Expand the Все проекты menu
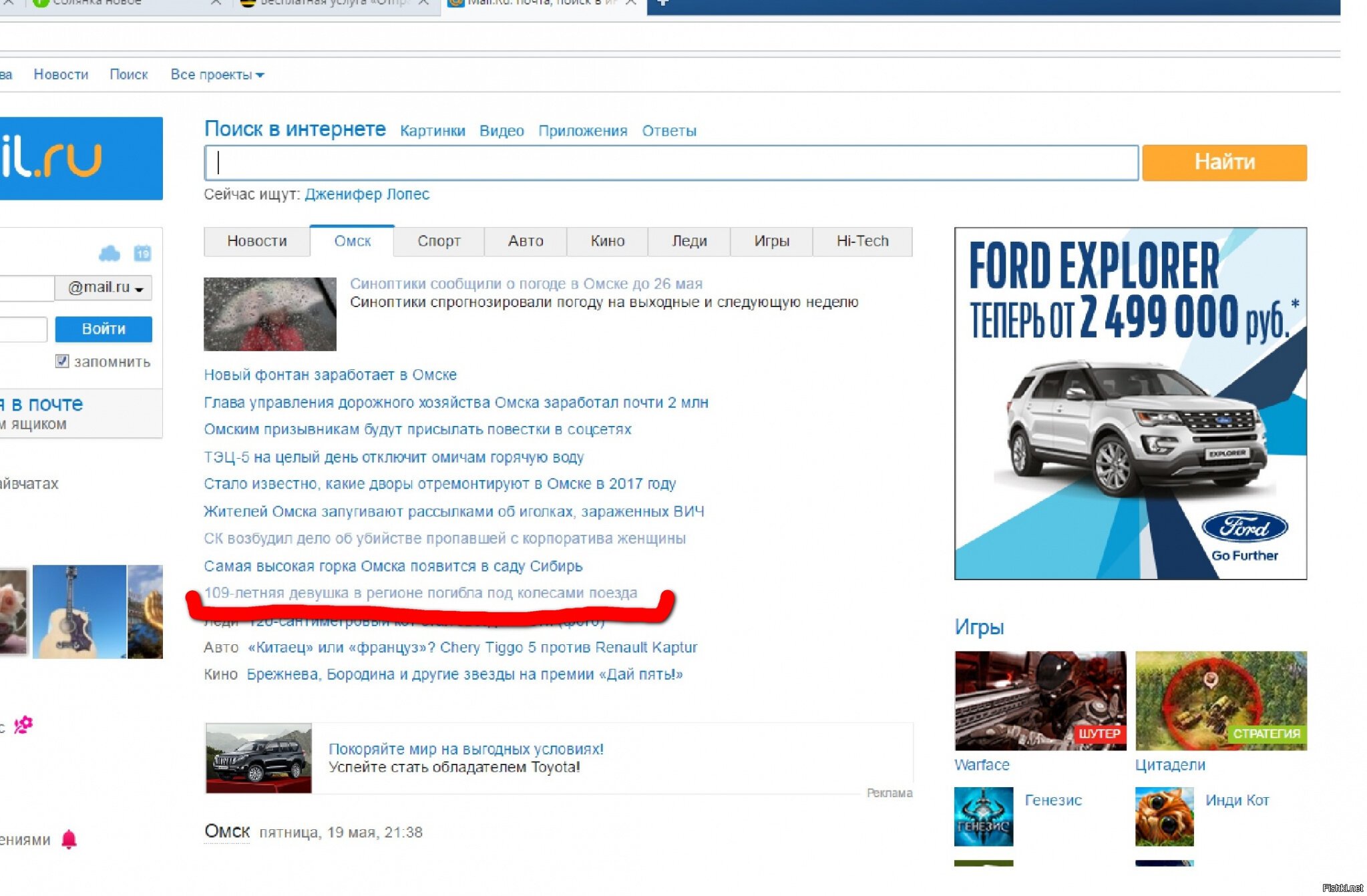The width and height of the screenshot is (1367, 896). [217, 75]
